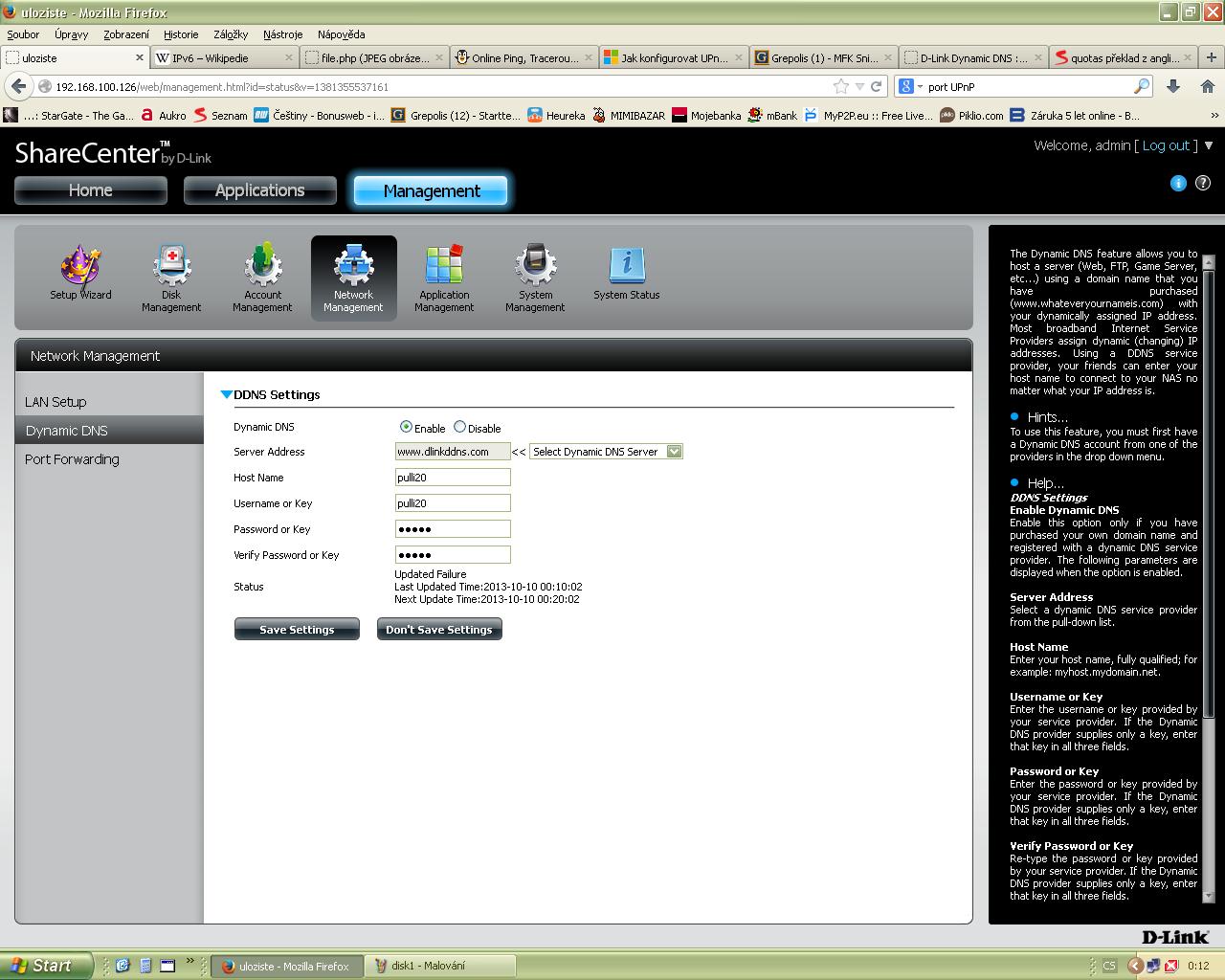This screenshot has height=980, width=1225.
Task: Open mBank bookmark
Action: (772, 116)
